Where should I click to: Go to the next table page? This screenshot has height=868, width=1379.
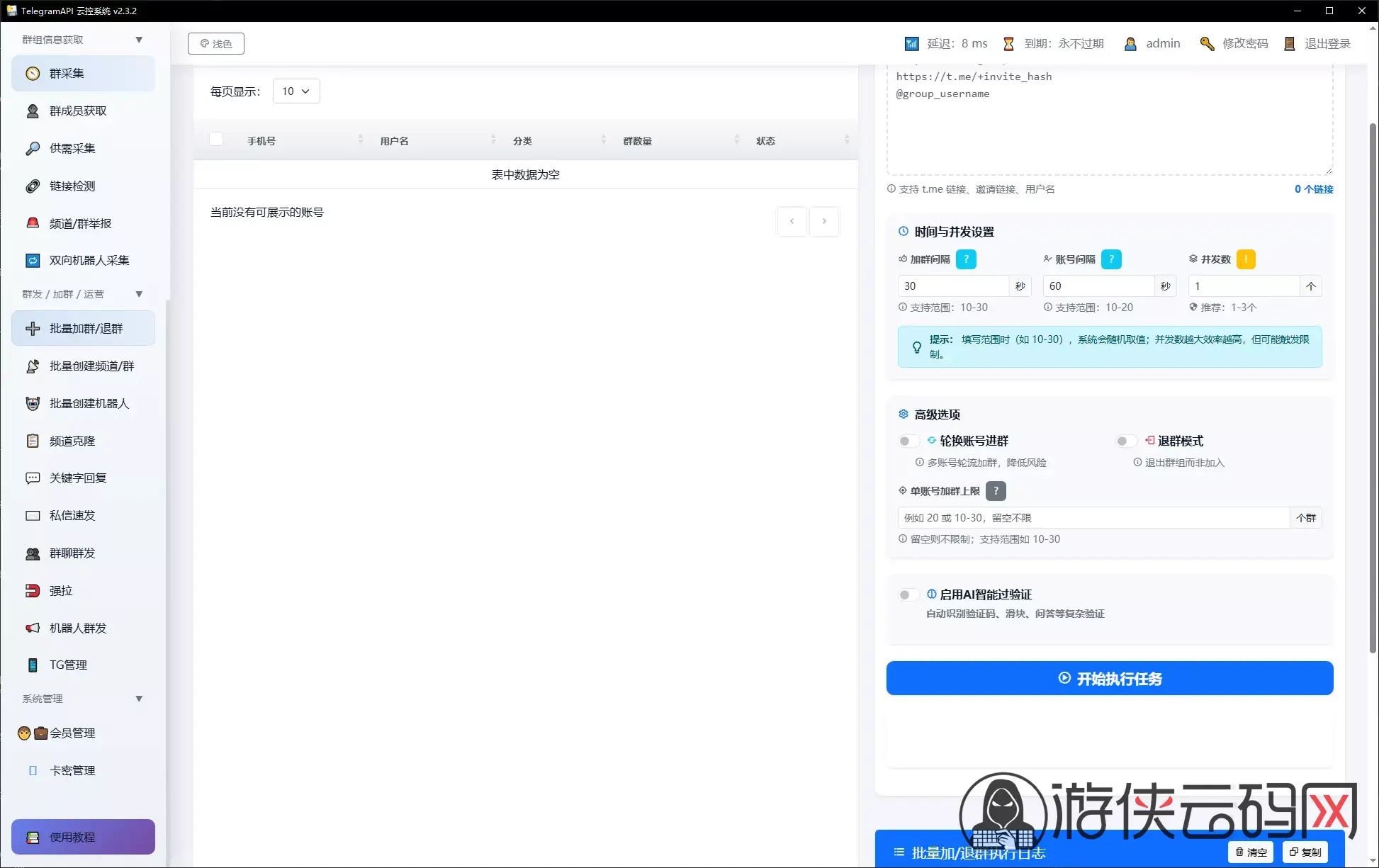tap(824, 222)
